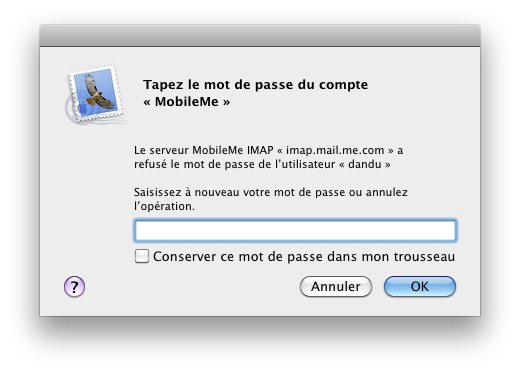Image resolution: width=520 pixels, height=371 pixels.
Task: Click the 'Le serveur MobileMe IMAP' message
Action: pyautogui.click(x=204, y=150)
